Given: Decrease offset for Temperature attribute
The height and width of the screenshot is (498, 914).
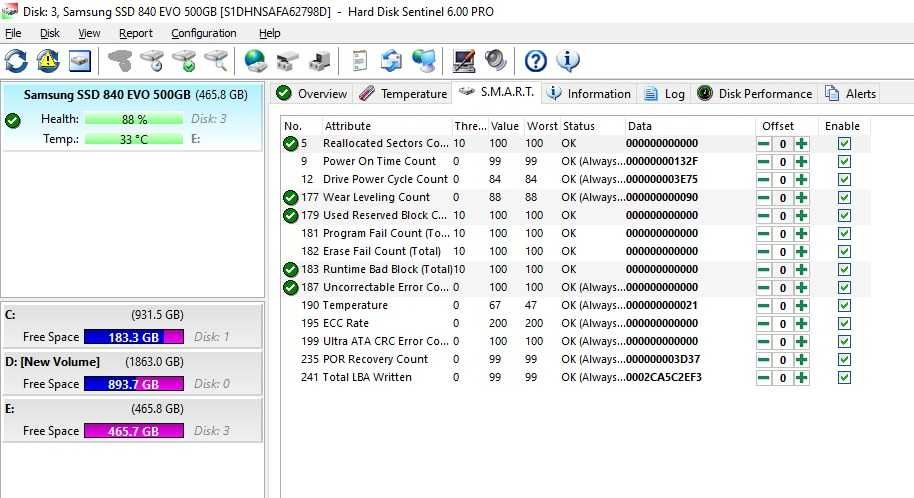Looking at the screenshot, I should pyautogui.click(x=763, y=306).
